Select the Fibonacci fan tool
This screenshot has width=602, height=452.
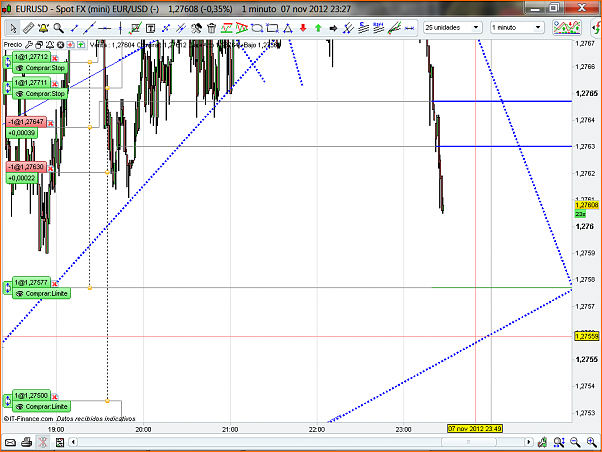point(241,28)
